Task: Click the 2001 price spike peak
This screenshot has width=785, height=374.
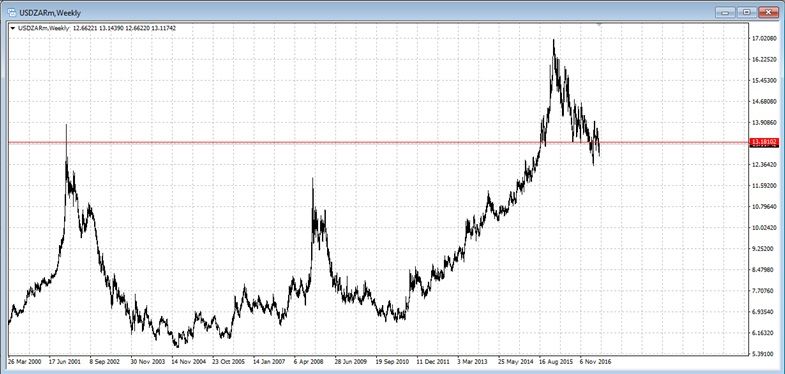Action: pos(66,125)
